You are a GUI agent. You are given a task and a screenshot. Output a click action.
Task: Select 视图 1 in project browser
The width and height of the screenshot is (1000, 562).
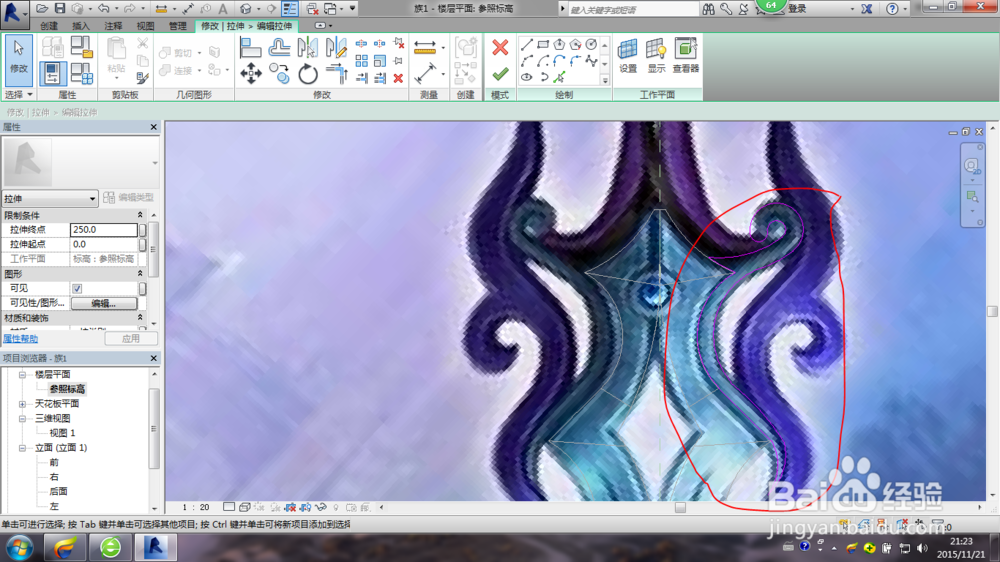[62, 433]
